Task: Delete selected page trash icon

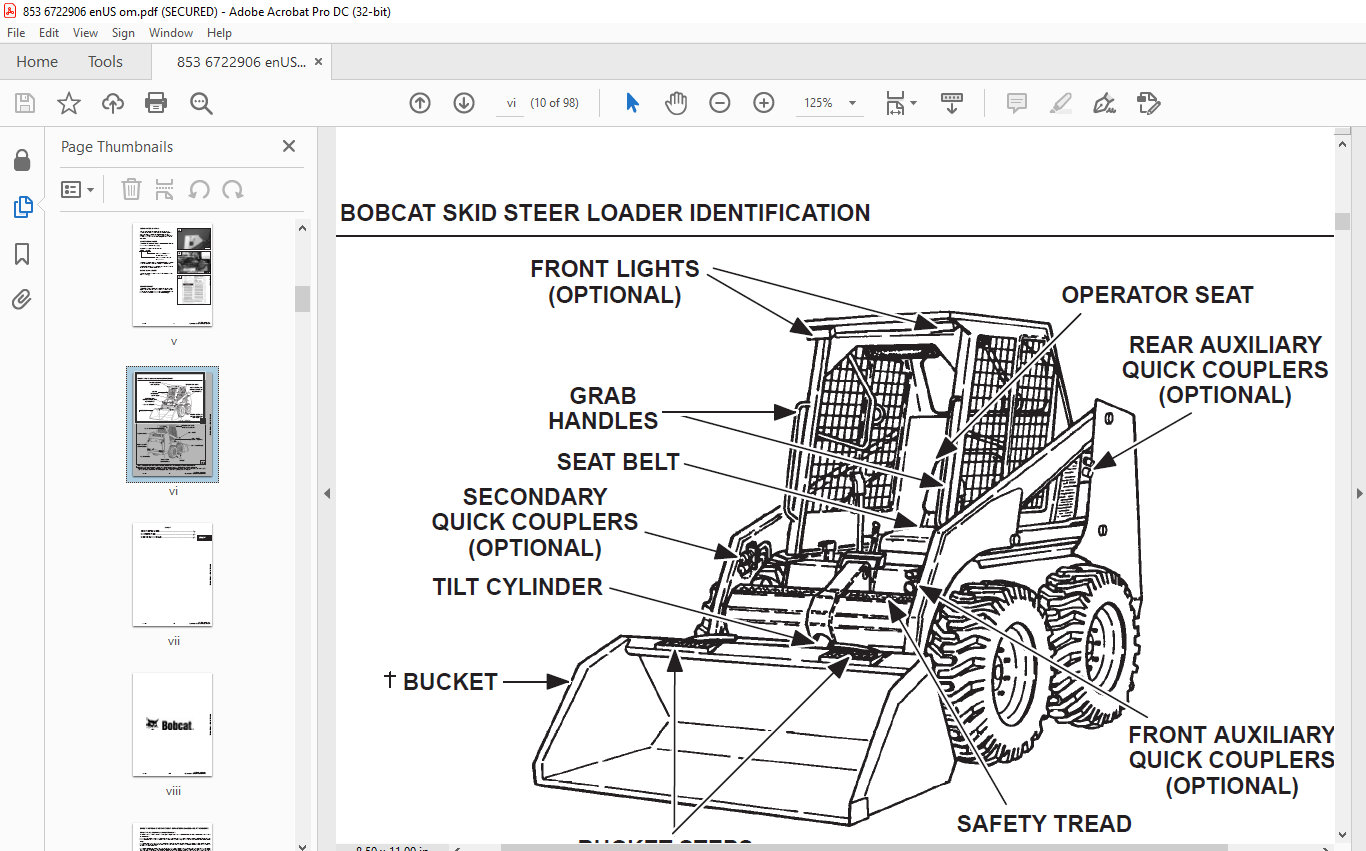Action: point(132,189)
